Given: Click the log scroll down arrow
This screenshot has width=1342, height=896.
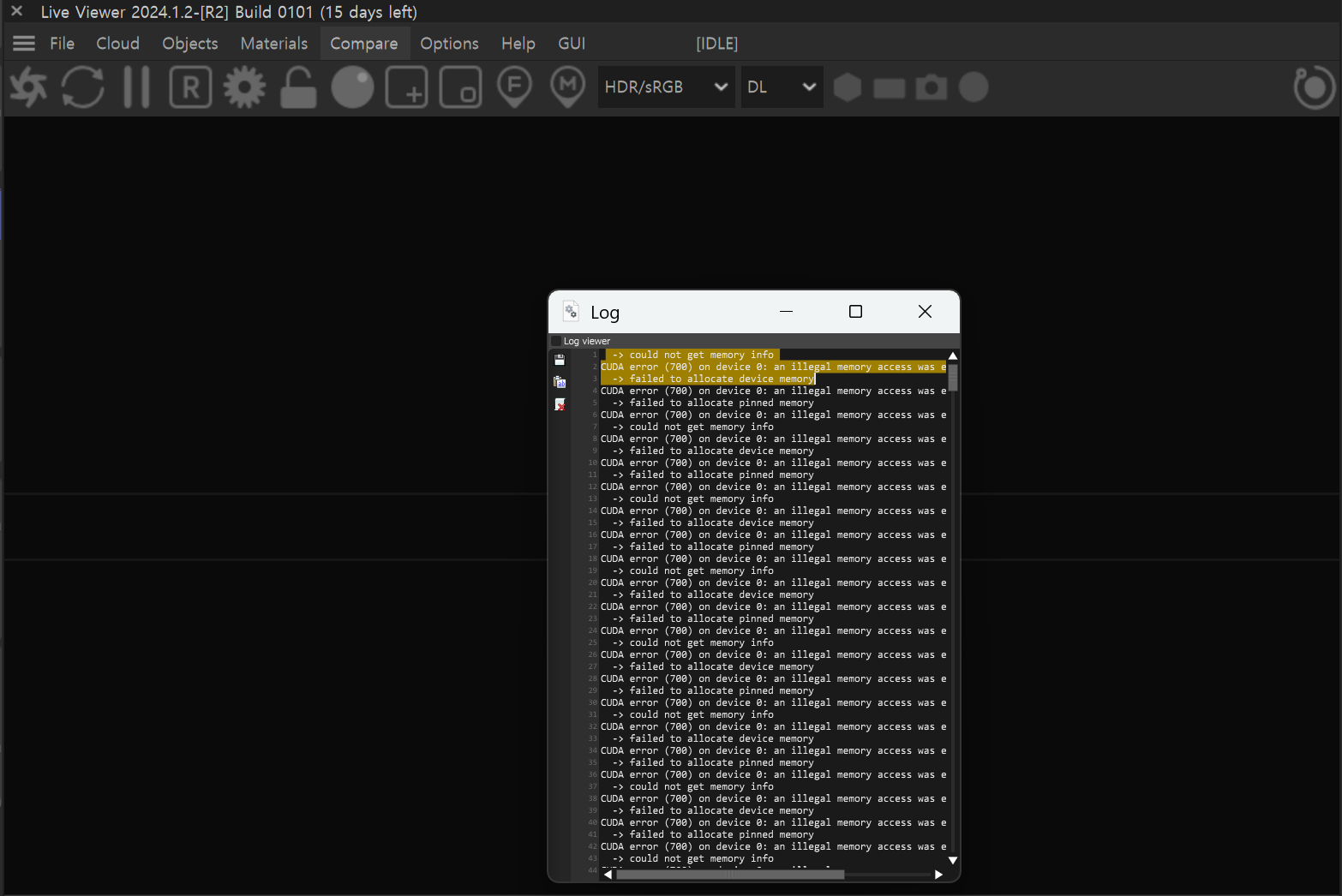Looking at the screenshot, I should 953,860.
